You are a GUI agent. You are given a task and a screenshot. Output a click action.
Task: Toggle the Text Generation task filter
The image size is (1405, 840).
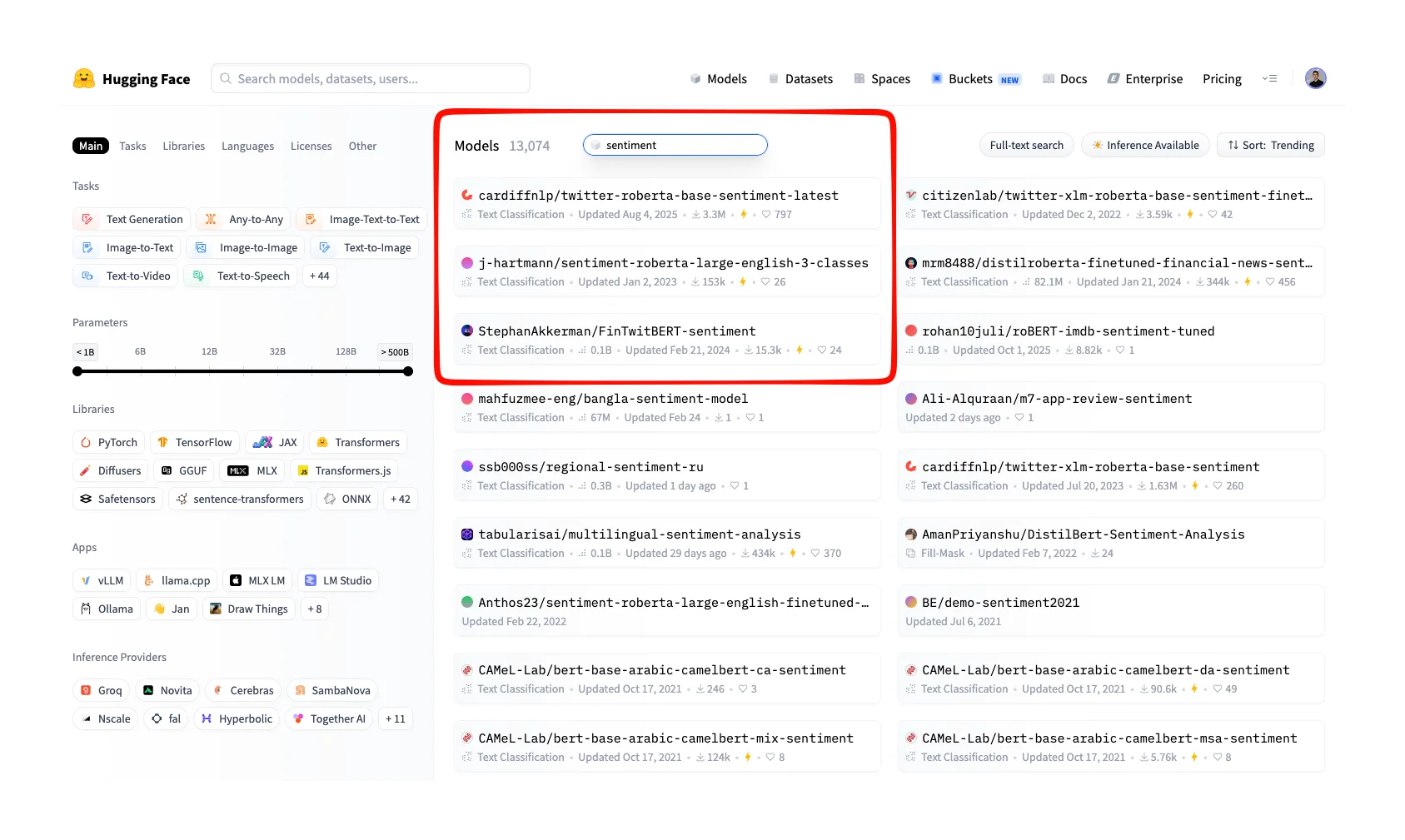pos(132,219)
